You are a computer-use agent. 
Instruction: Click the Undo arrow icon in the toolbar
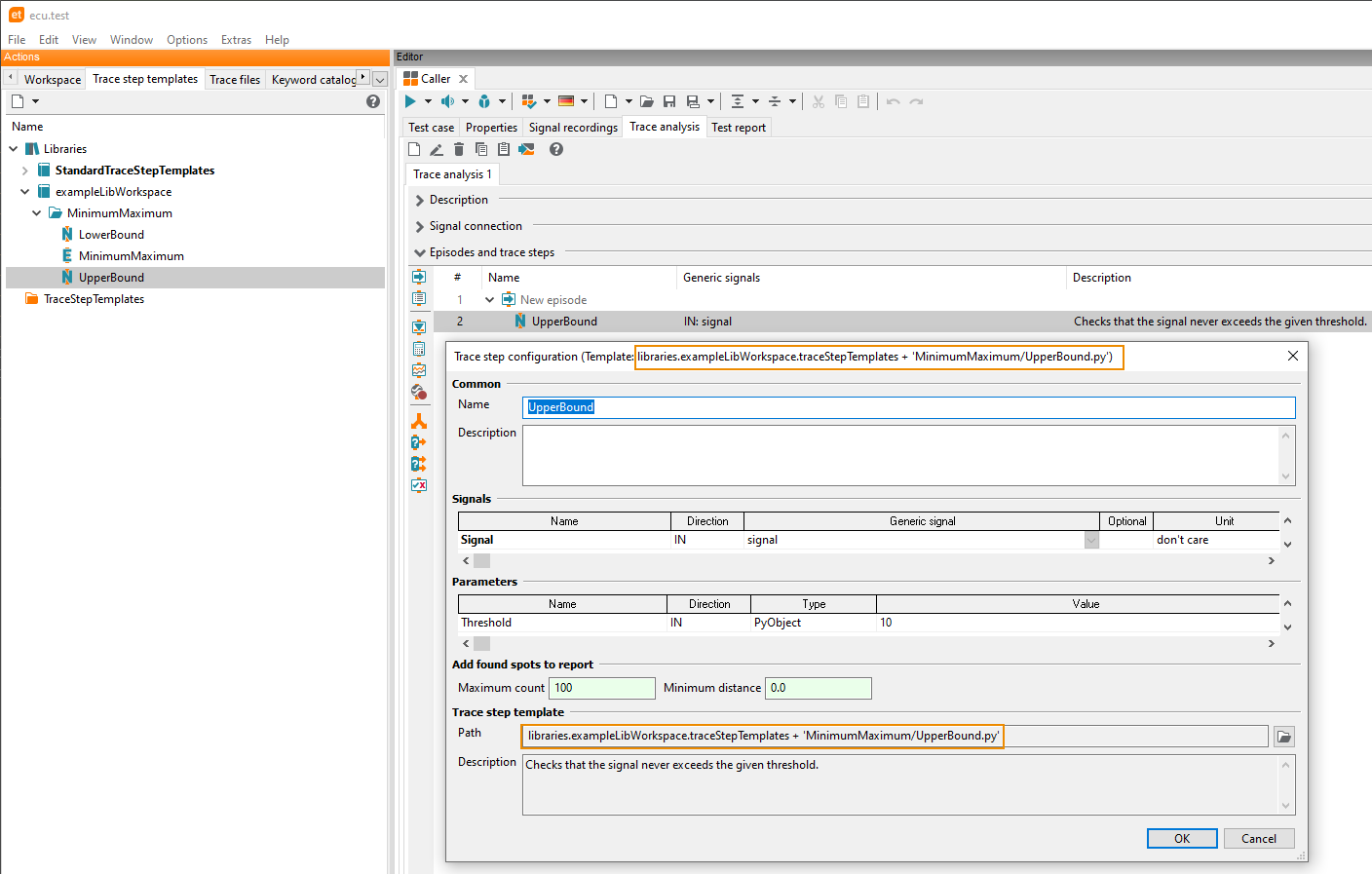pyautogui.click(x=894, y=101)
